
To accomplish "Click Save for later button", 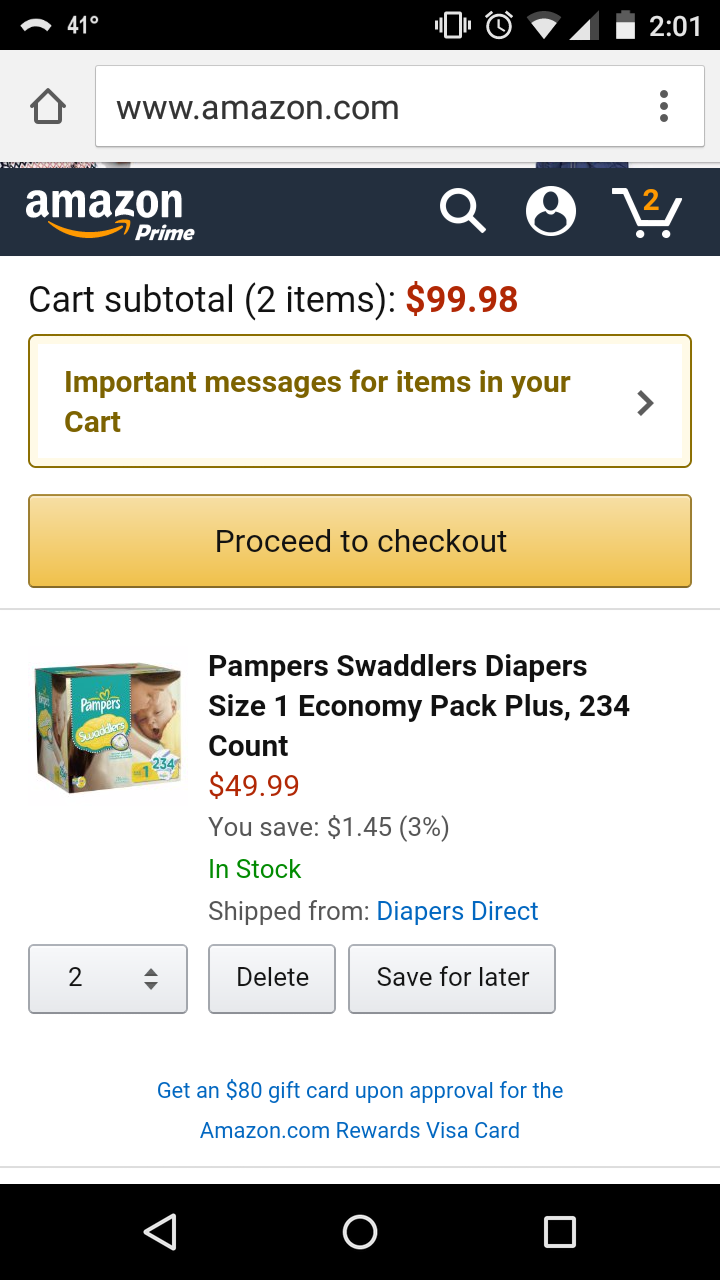I will [x=452, y=978].
